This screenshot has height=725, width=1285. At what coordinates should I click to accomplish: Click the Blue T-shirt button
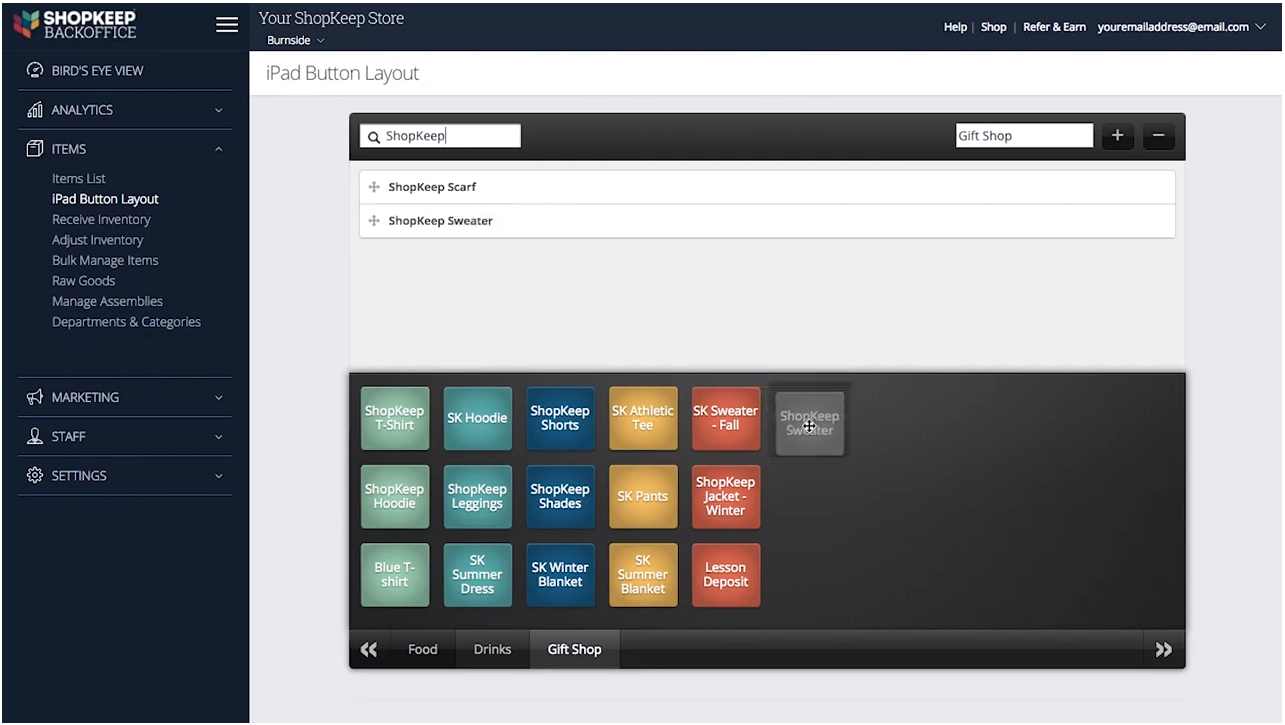coord(395,575)
